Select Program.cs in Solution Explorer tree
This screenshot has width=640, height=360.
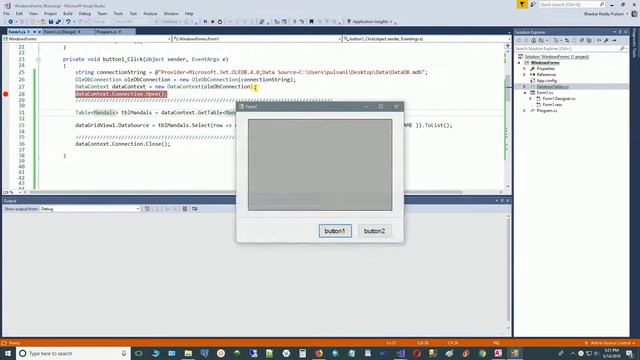coord(547,111)
